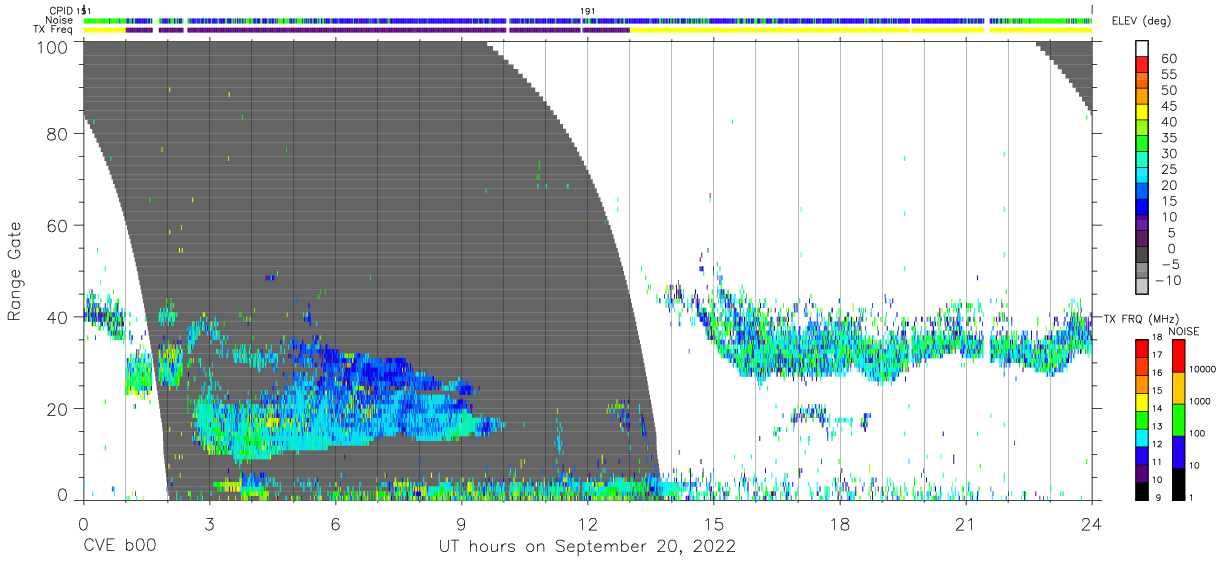This screenshot has height=567, width=1228.
Task: Click the '30' elevation colorbar tick label
Action: point(1167,154)
